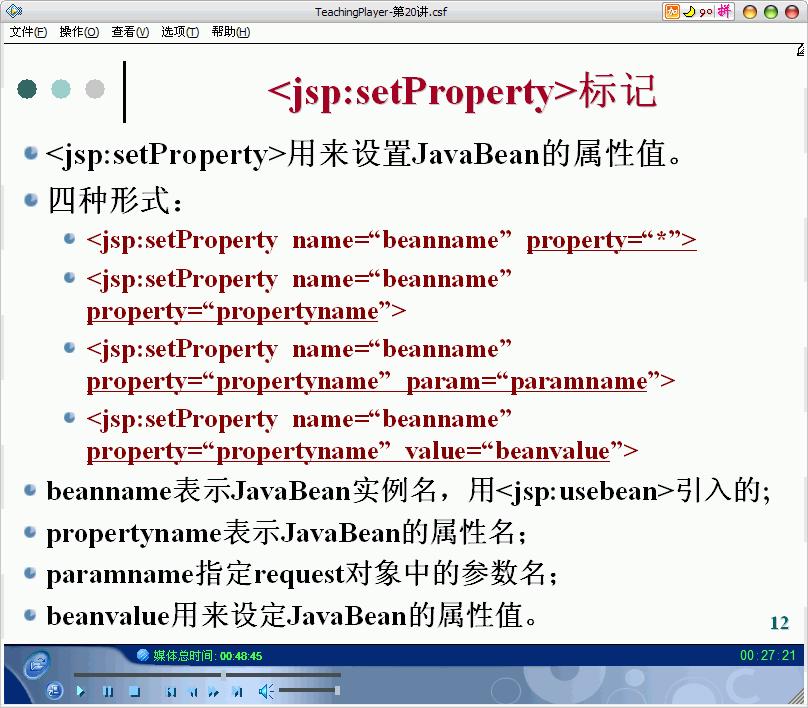Click the orange 加 input method icon

[672, 11]
